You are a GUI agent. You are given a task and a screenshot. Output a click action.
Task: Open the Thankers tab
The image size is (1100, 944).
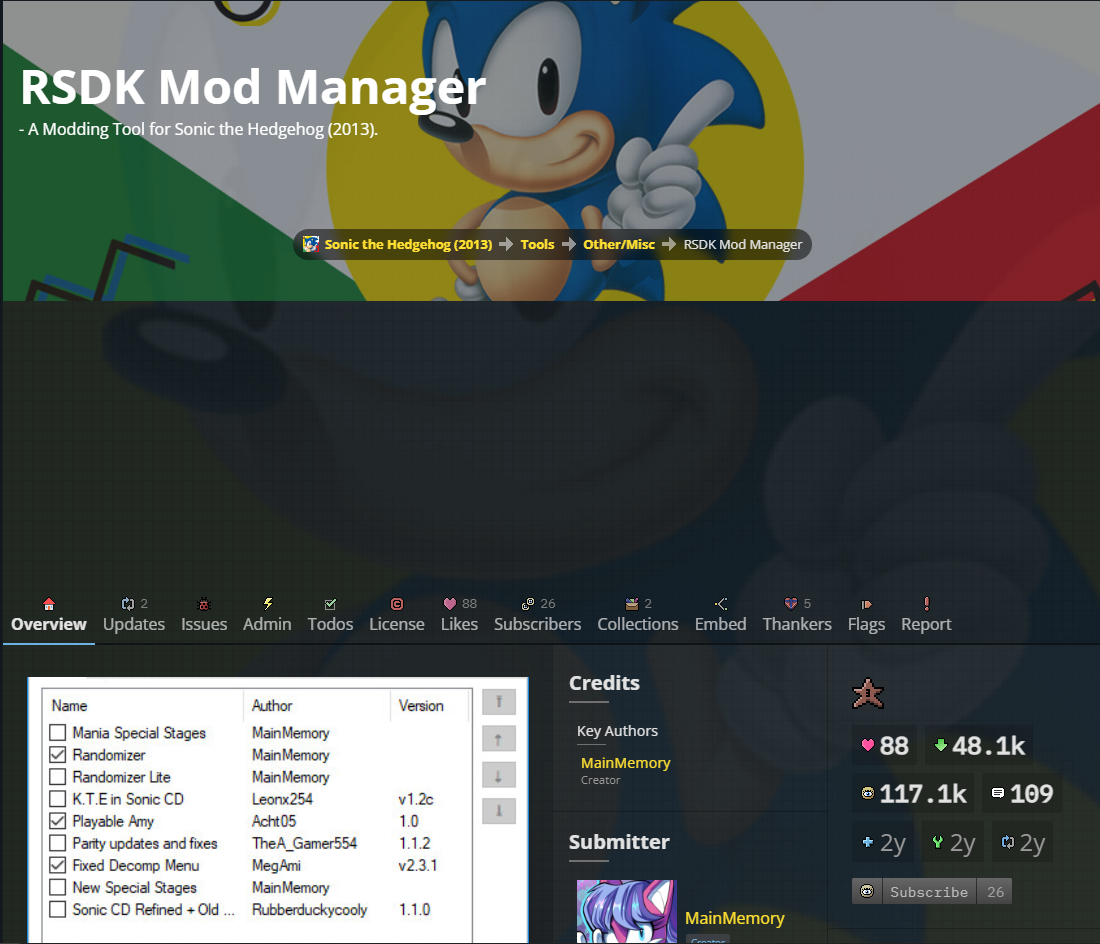(797, 616)
